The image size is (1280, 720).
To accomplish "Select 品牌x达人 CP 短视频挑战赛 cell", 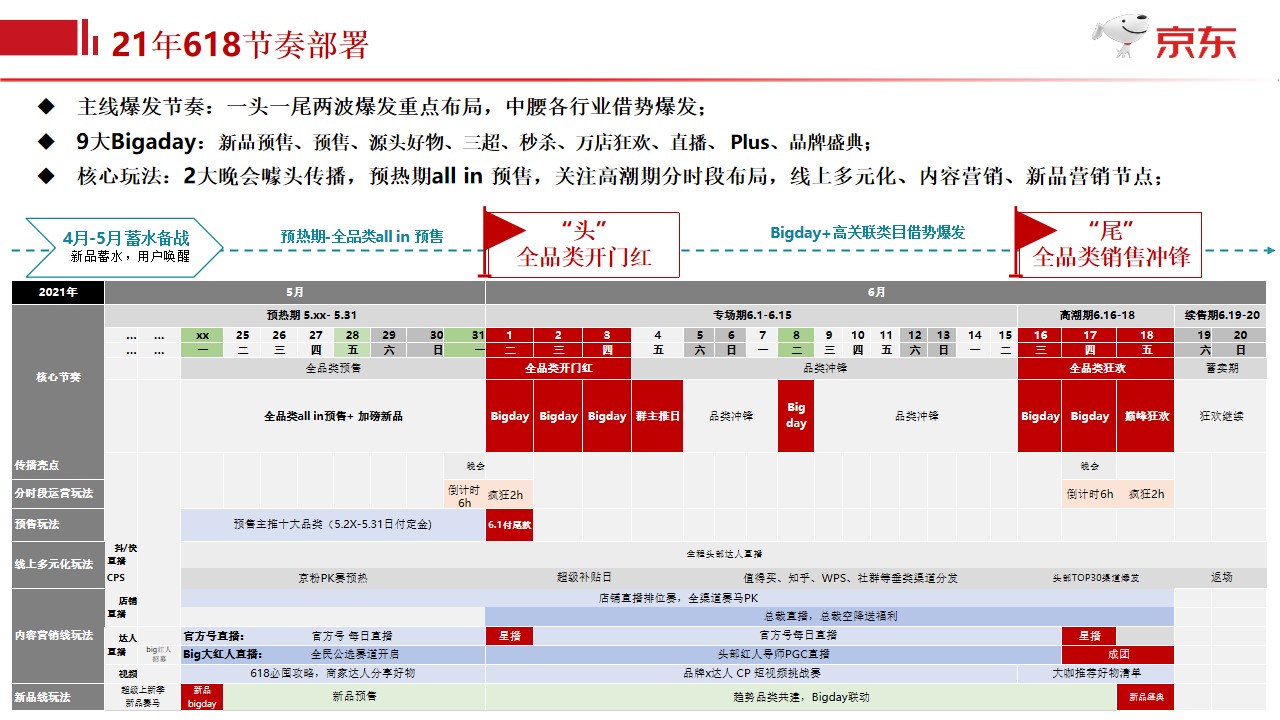I will [x=751, y=673].
